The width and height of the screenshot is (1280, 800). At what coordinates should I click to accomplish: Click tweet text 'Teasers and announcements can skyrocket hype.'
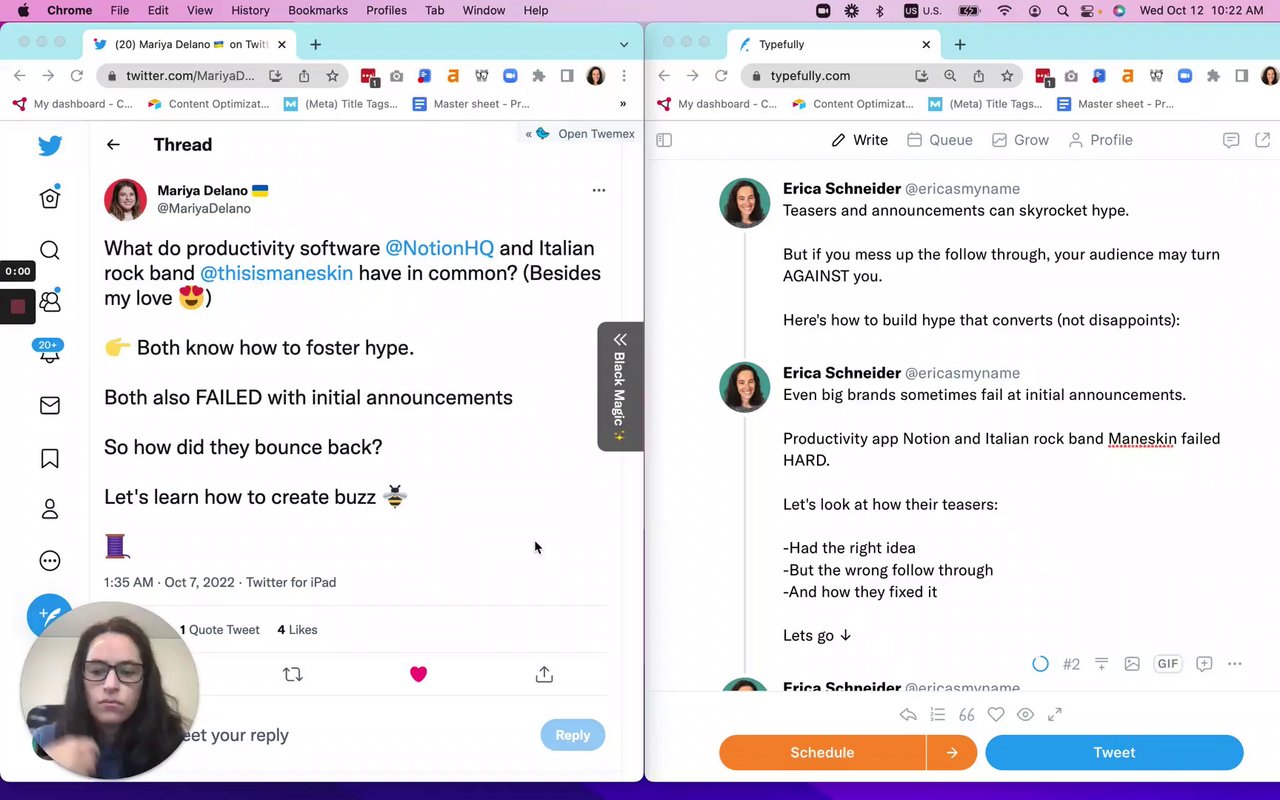[956, 211]
